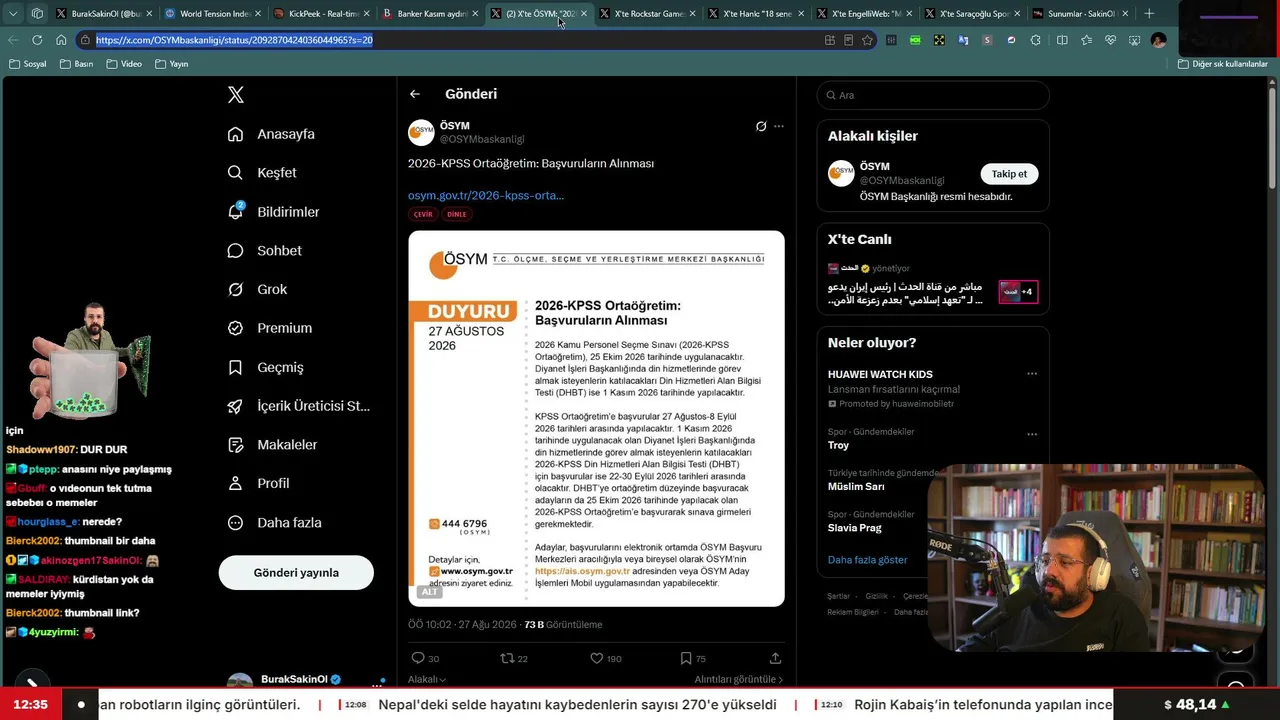1280x720 pixels.
Task: Open Grok from the X sidebar
Action: 258,289
